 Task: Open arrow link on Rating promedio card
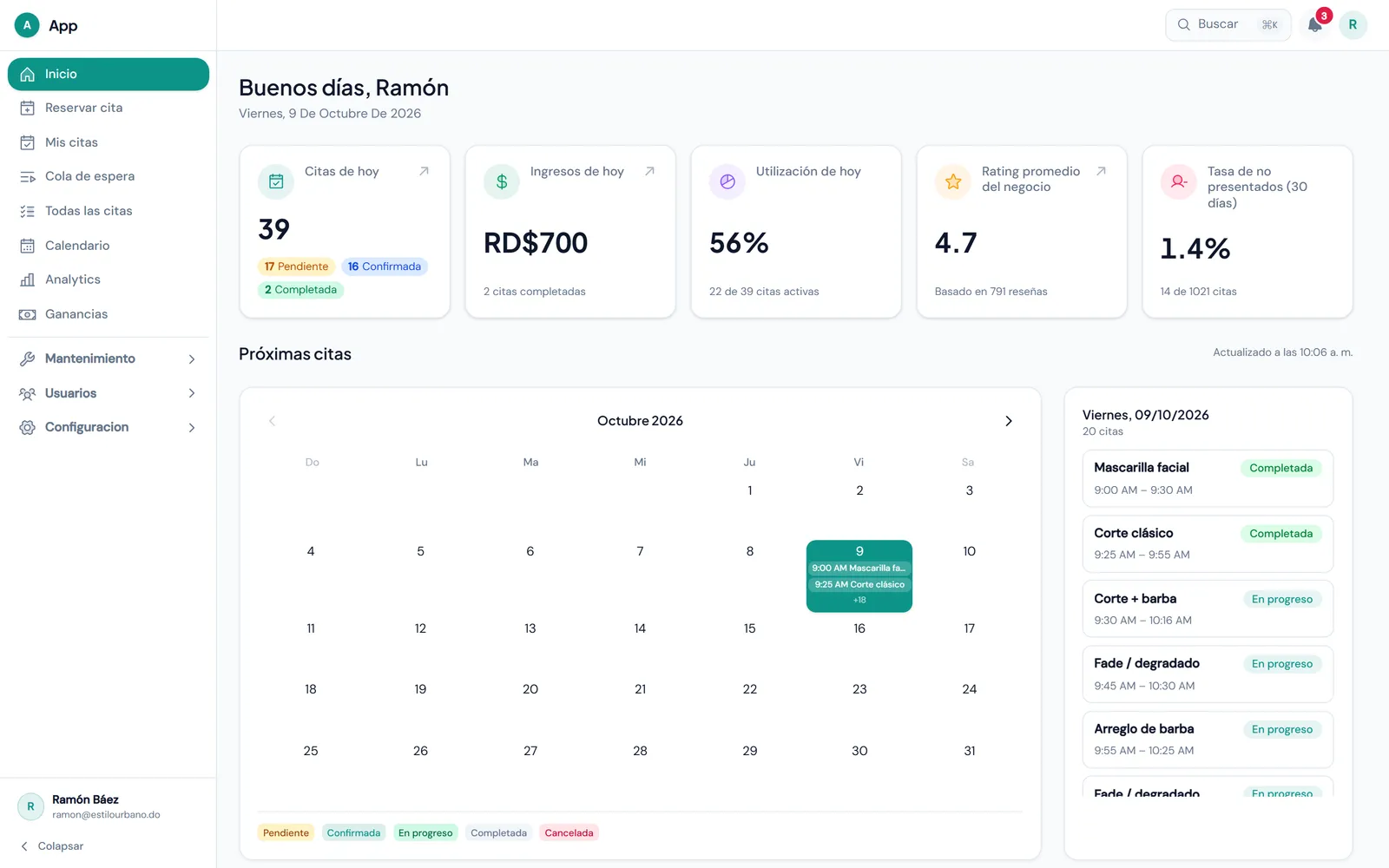coord(1101,171)
